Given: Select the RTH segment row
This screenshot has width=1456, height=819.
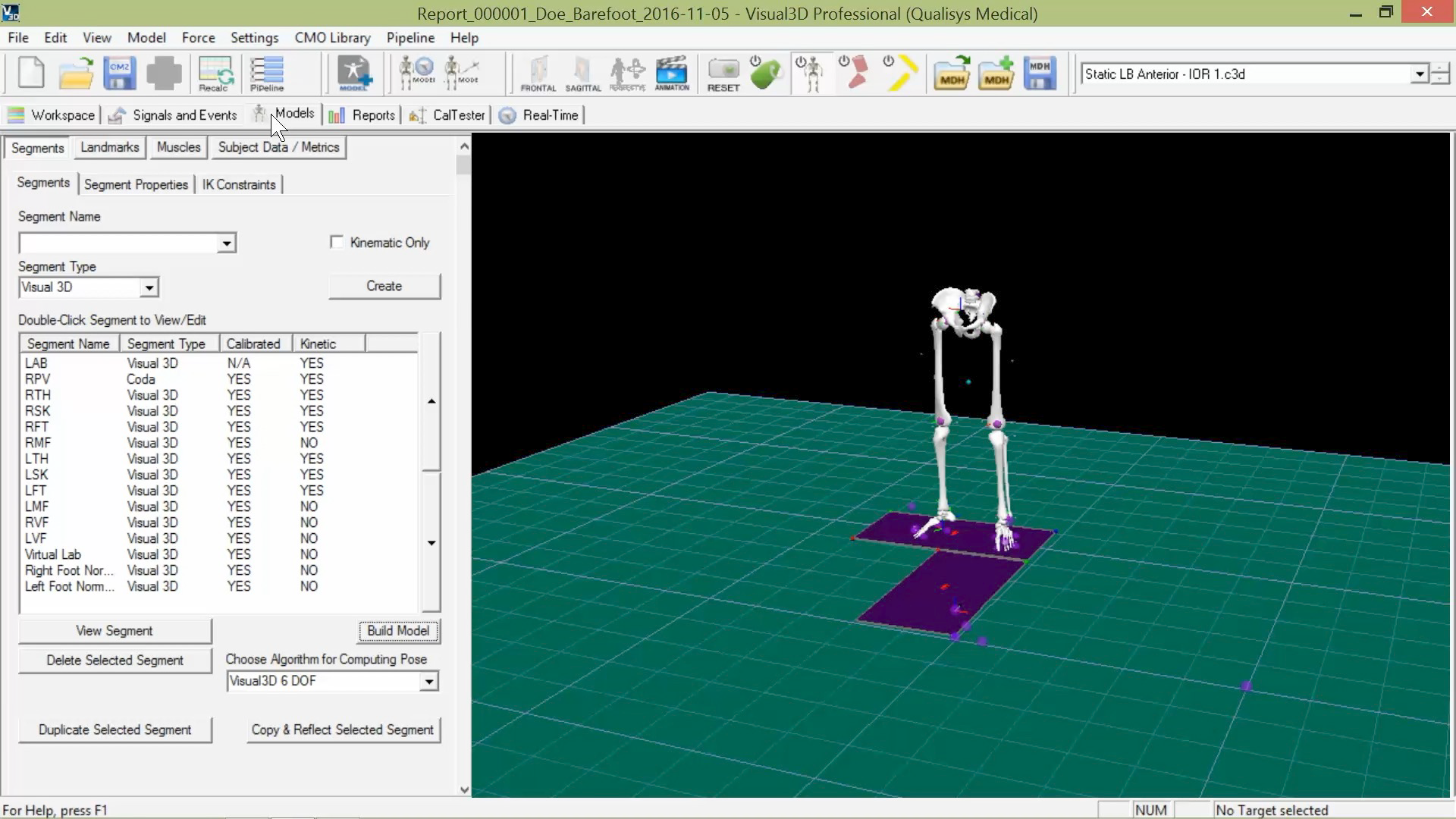Looking at the screenshot, I should point(218,395).
